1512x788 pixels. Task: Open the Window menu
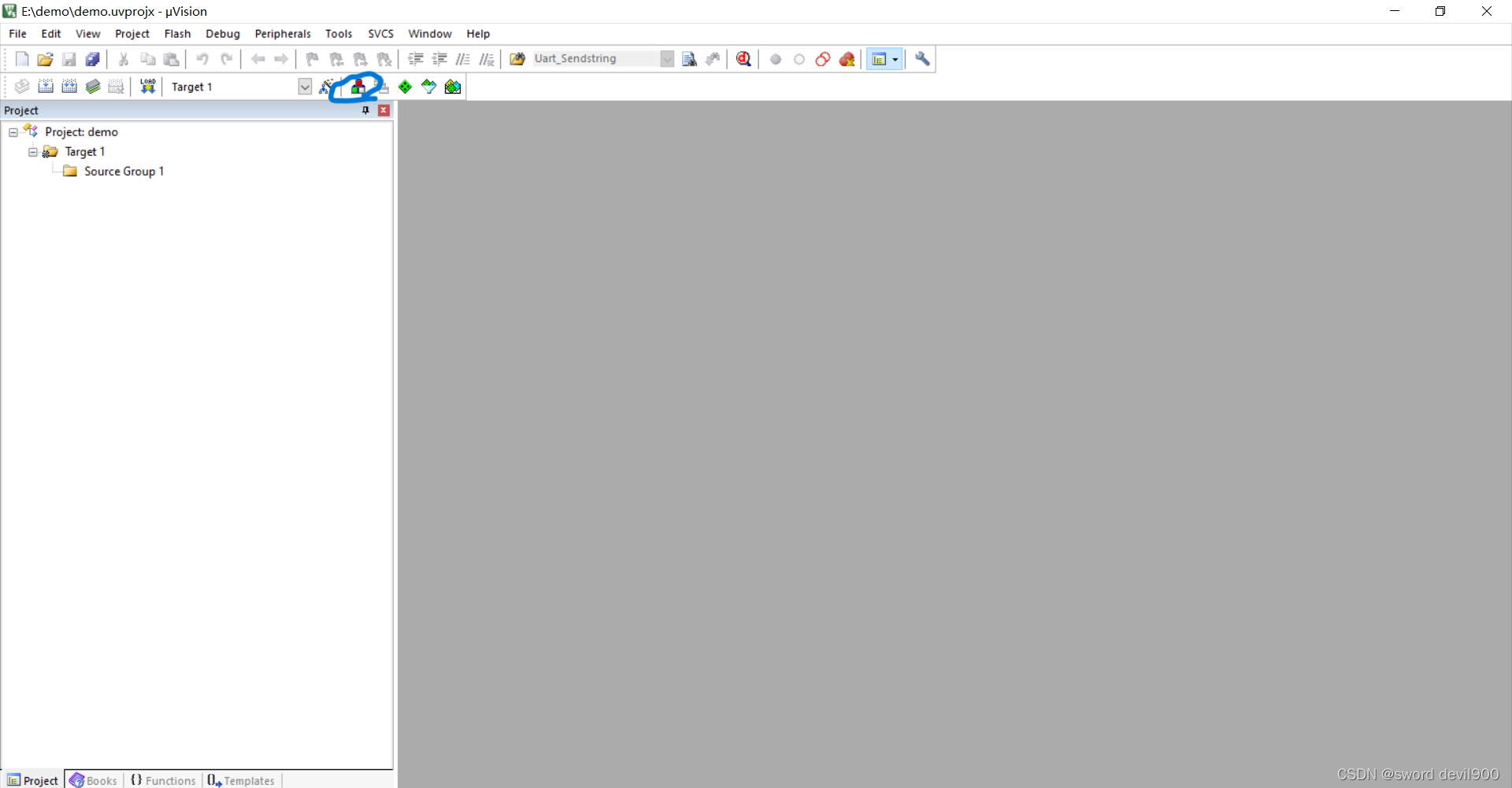point(430,34)
